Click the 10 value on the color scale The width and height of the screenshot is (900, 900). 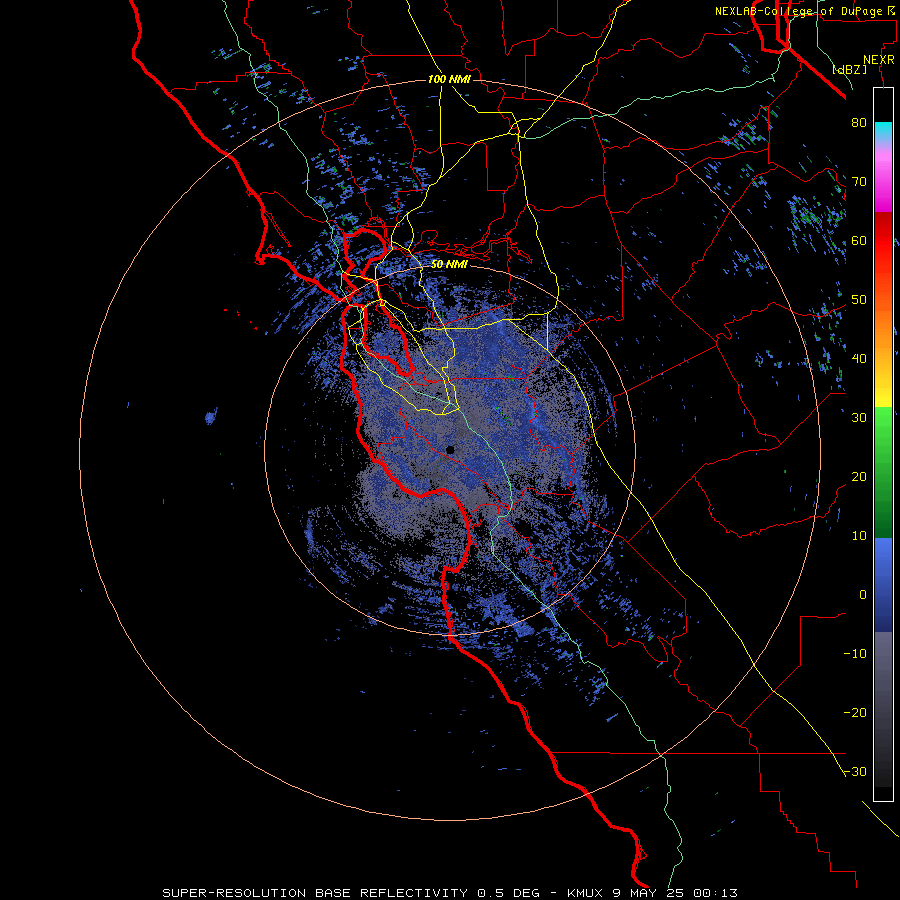(859, 536)
